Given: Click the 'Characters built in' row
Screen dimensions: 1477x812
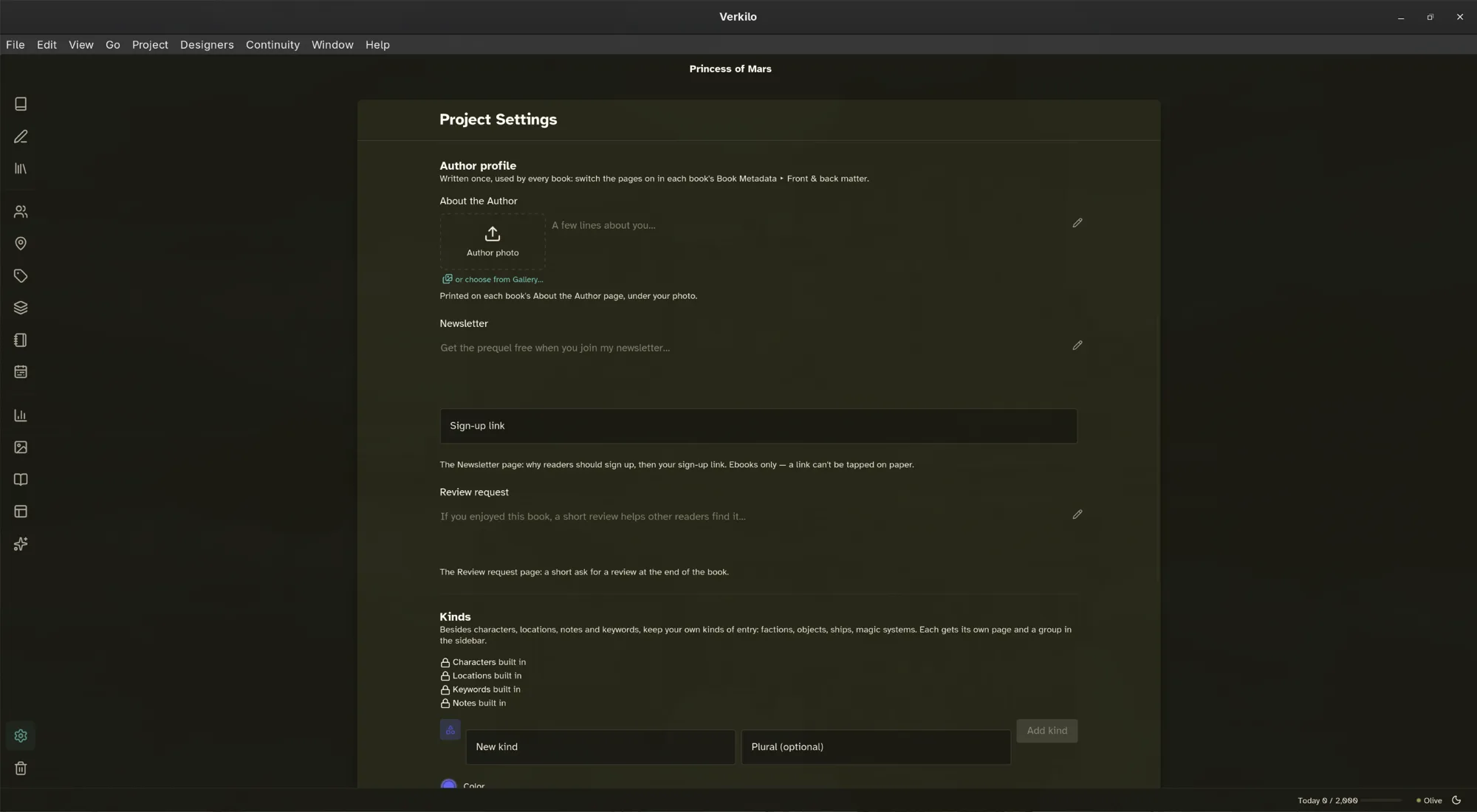Looking at the screenshot, I should pyautogui.click(x=483, y=662).
